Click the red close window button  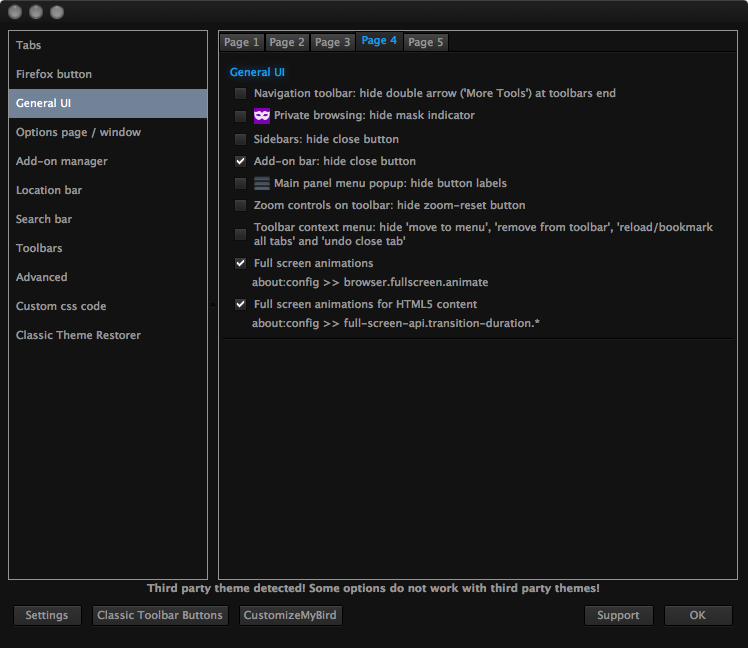(x=15, y=12)
